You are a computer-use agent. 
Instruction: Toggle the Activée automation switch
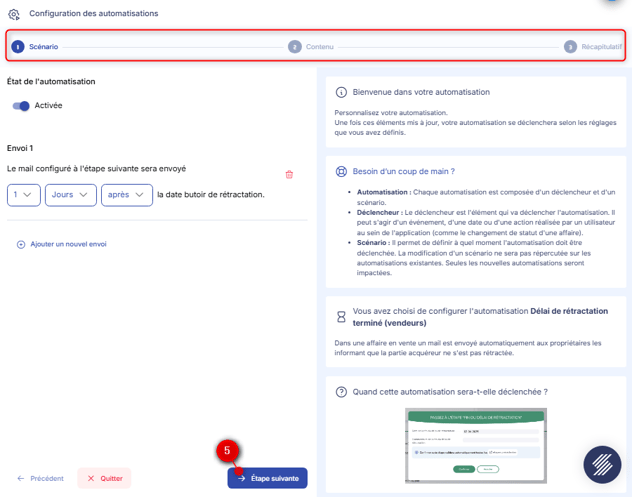[21, 106]
